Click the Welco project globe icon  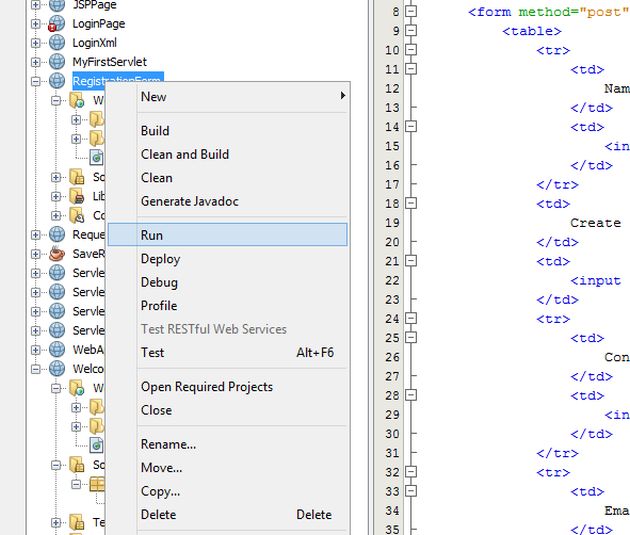pos(57,368)
